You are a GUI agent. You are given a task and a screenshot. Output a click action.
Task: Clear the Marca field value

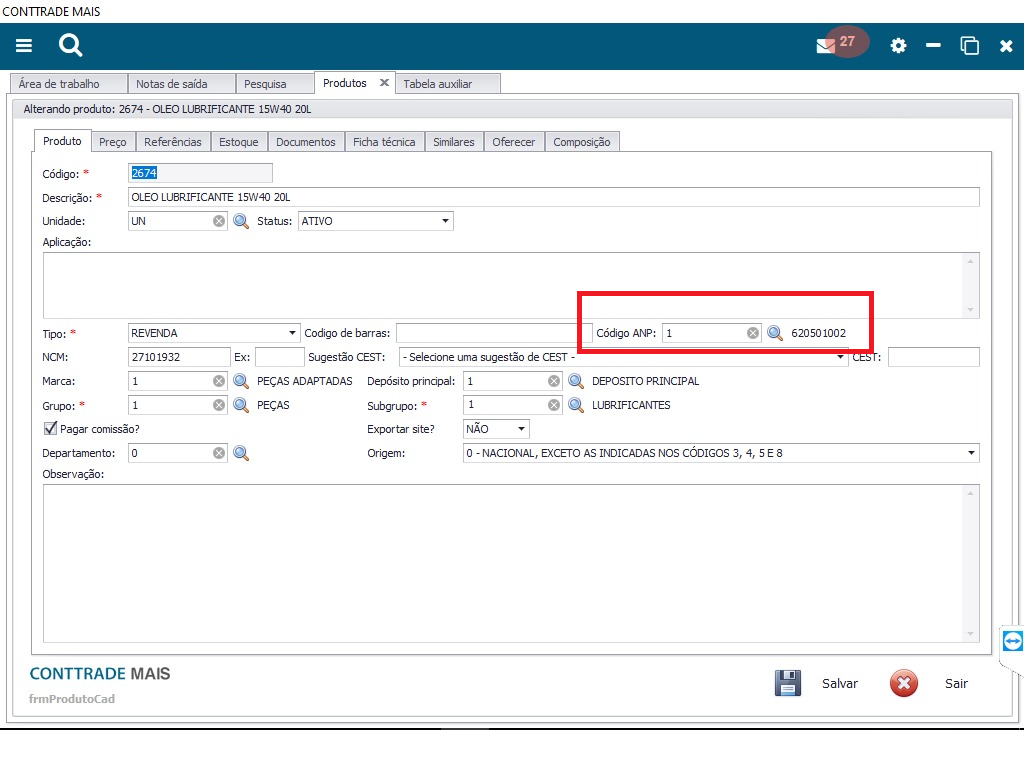[x=219, y=381]
